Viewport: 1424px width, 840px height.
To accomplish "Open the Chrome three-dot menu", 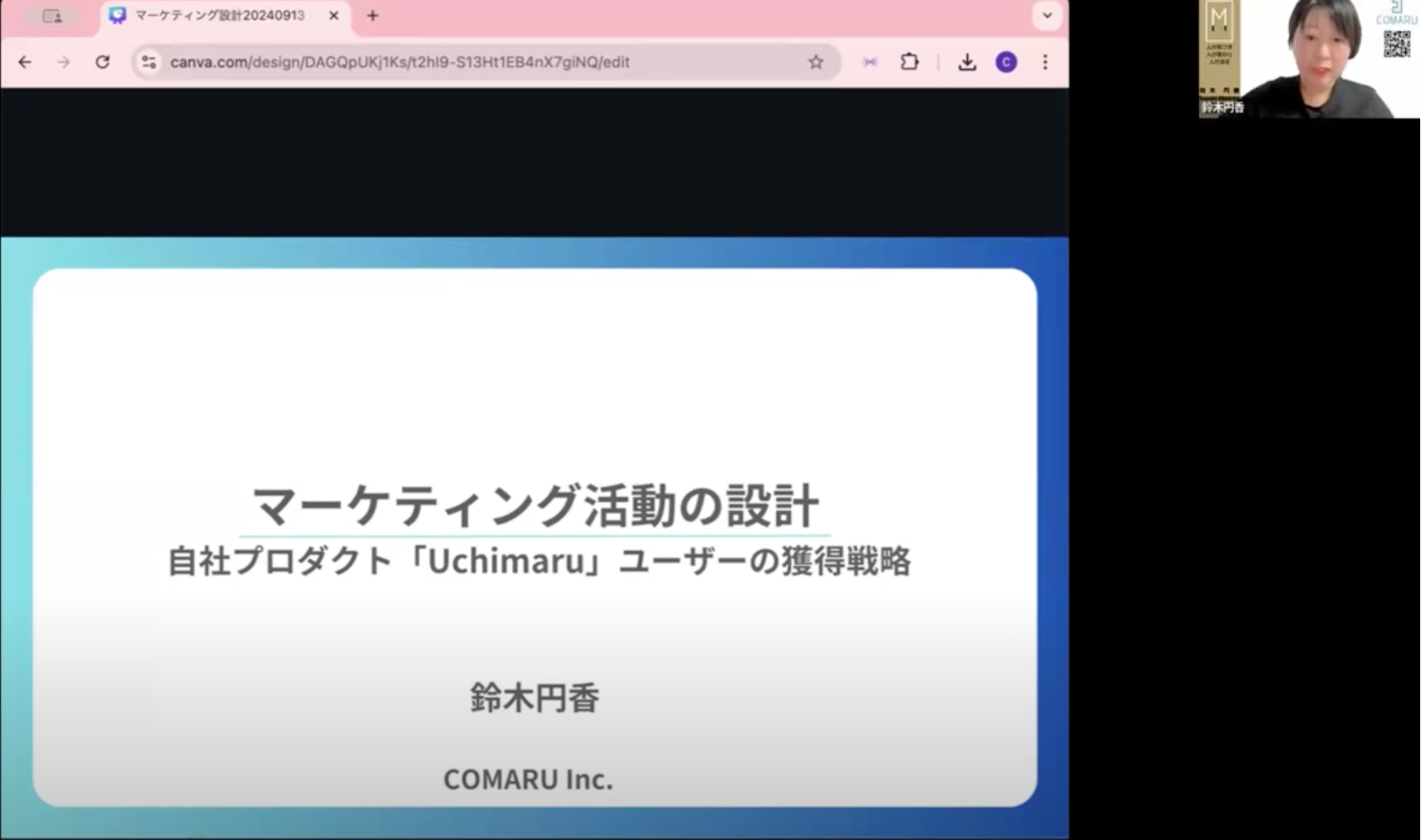I will coord(1045,62).
